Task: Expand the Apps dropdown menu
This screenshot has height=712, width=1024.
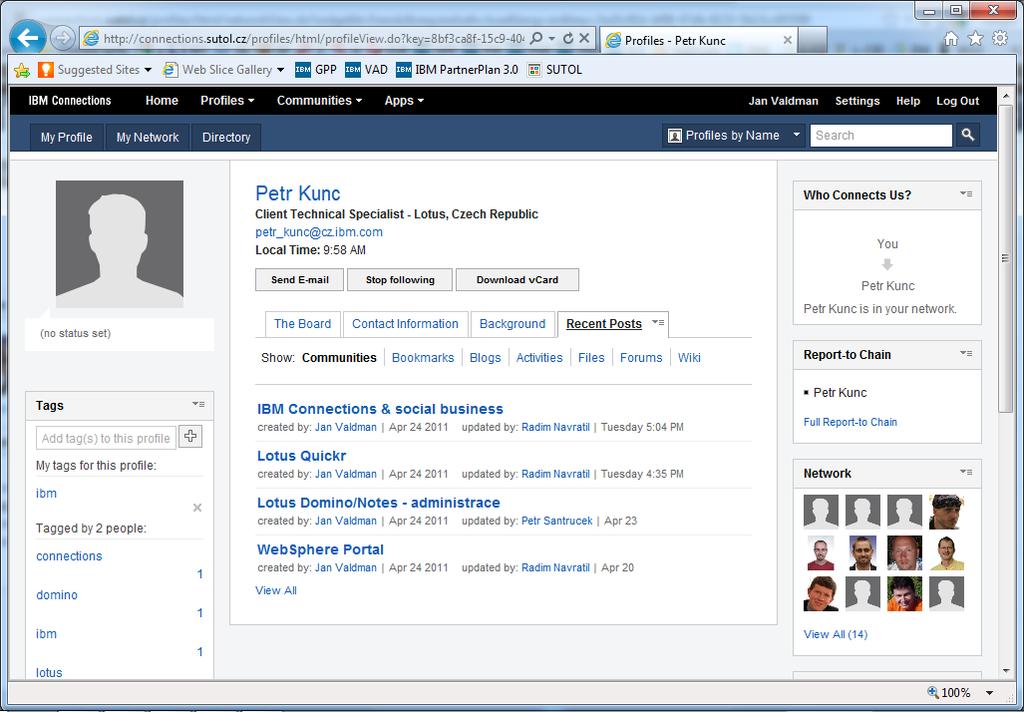Action: tap(404, 101)
